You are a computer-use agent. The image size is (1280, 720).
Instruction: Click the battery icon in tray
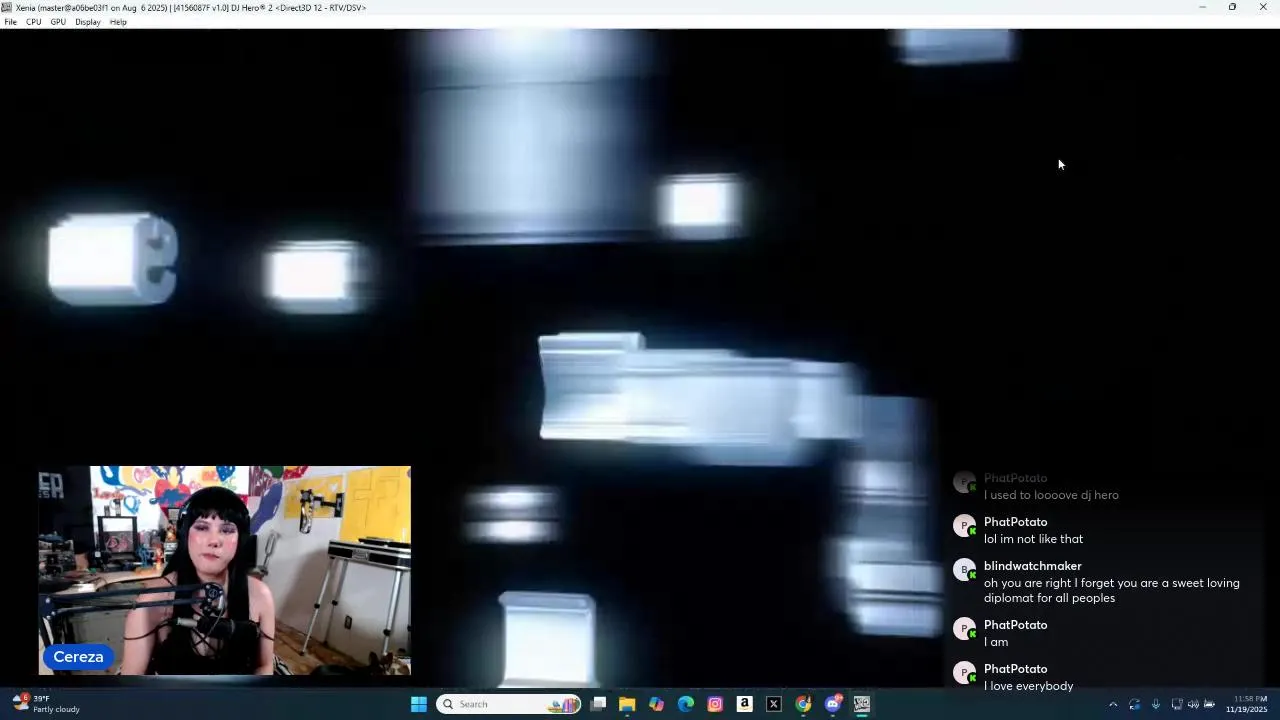1209,704
